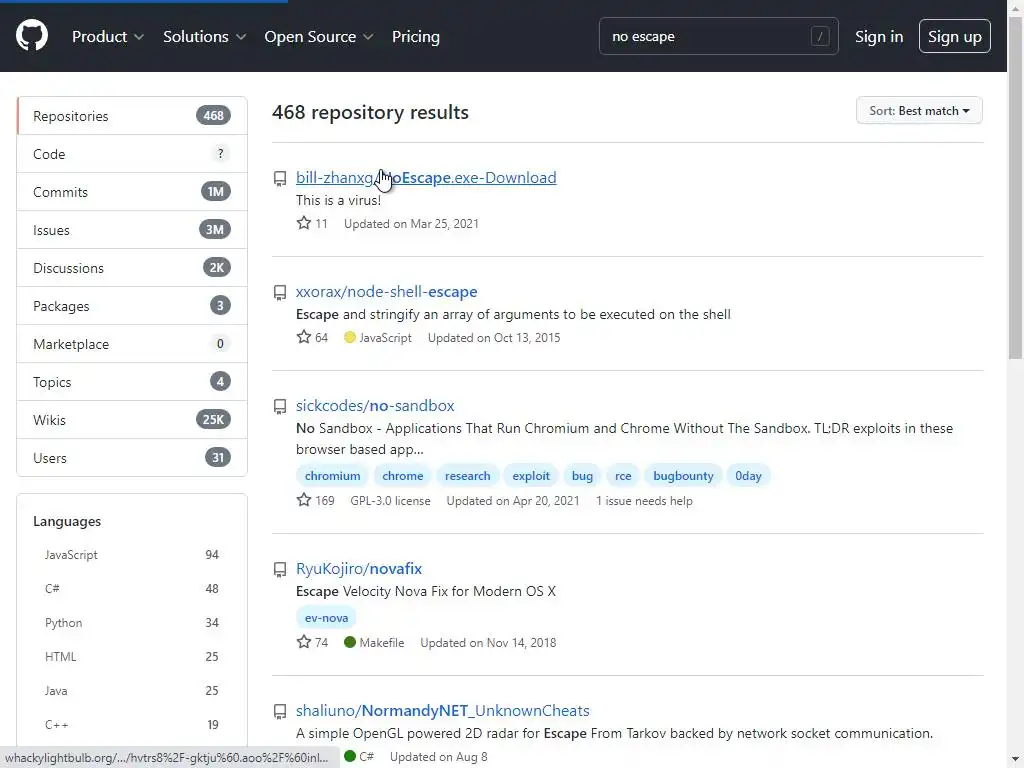Select the Code results category
Image resolution: width=1024 pixels, height=768 pixels.
click(132, 153)
